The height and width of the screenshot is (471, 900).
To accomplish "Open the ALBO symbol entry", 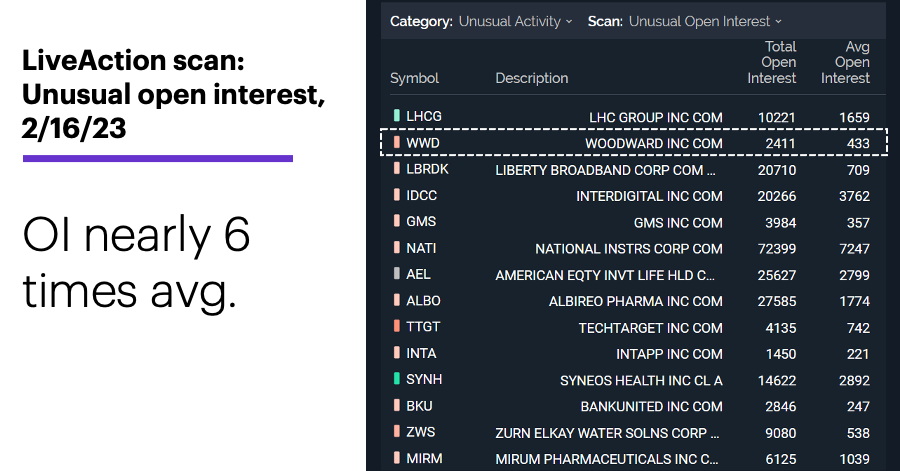I will tap(423, 301).
